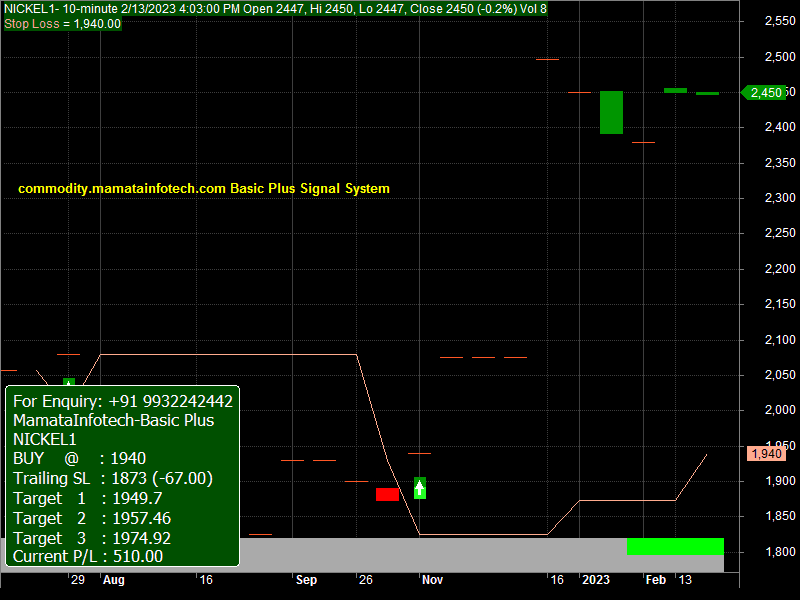This screenshot has width=800, height=600.
Task: Click the Nov date axis label
Action: 432,580
